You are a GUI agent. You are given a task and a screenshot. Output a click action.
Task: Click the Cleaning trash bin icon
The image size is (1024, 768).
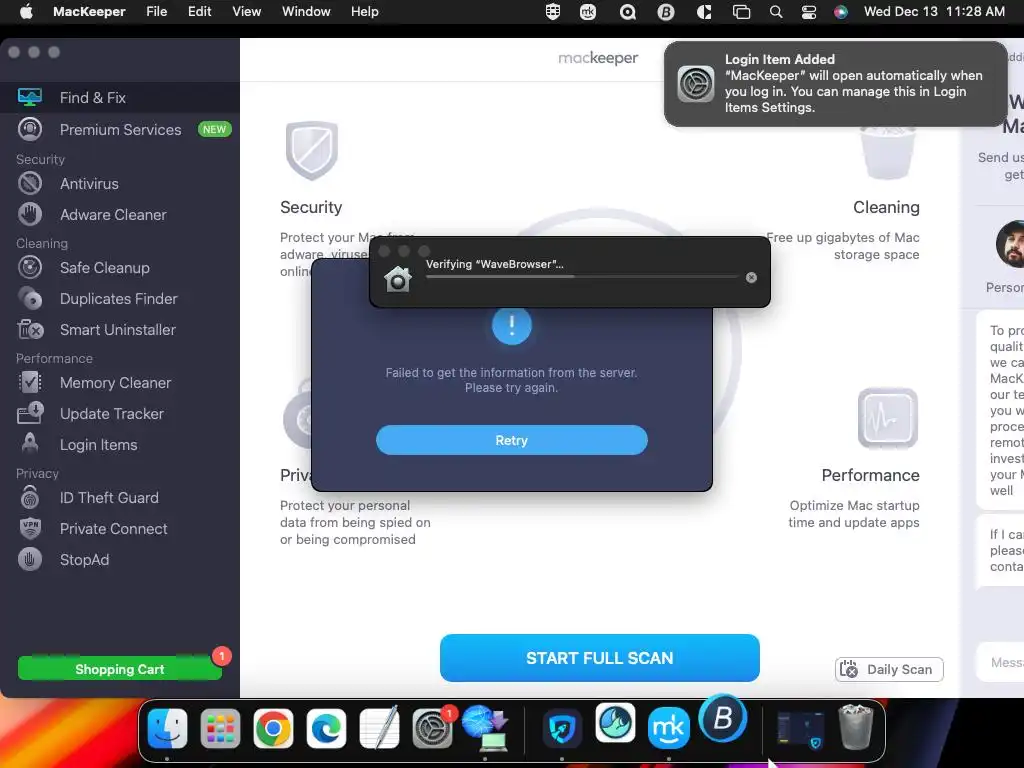click(x=888, y=153)
